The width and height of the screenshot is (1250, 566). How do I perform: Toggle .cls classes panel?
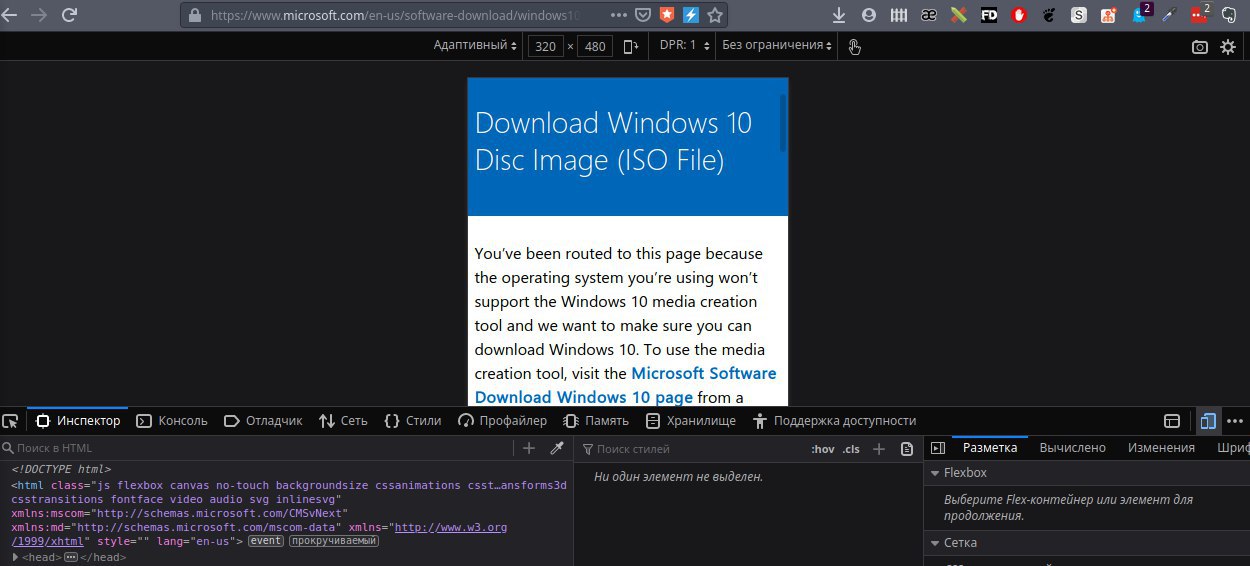[851, 449]
